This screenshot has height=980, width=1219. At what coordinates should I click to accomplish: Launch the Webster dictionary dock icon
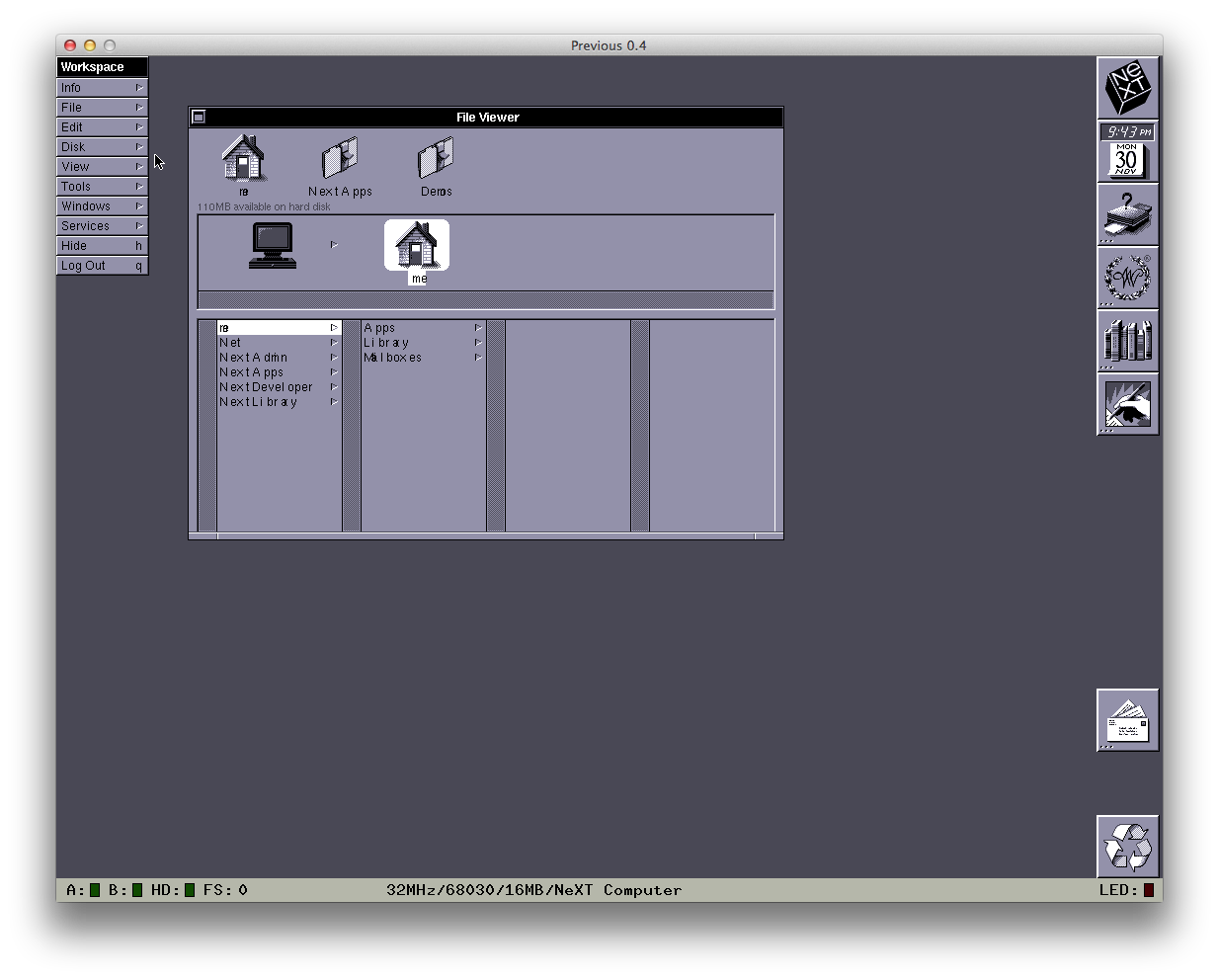[x=1127, y=278]
